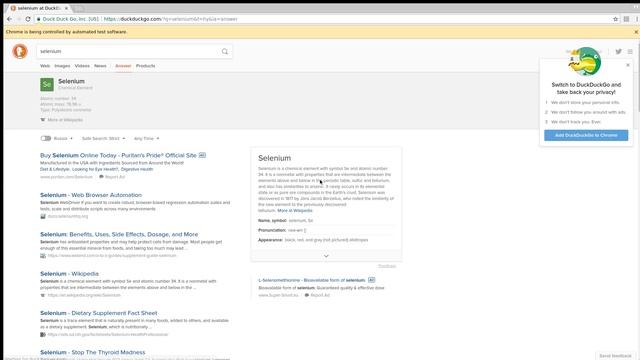Click the Feedback link below info box
Image resolution: width=640 pixels, height=360 pixels.
[387, 266]
